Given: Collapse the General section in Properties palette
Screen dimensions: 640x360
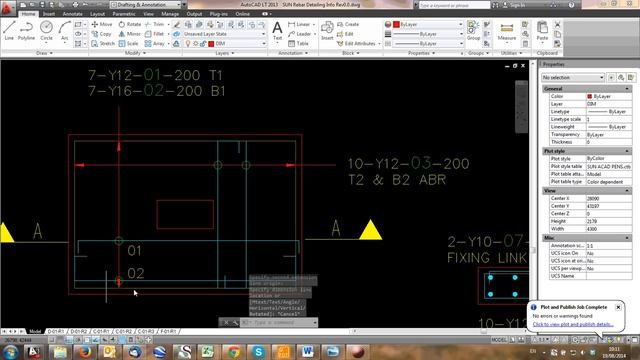Looking at the screenshot, I should [627, 89].
